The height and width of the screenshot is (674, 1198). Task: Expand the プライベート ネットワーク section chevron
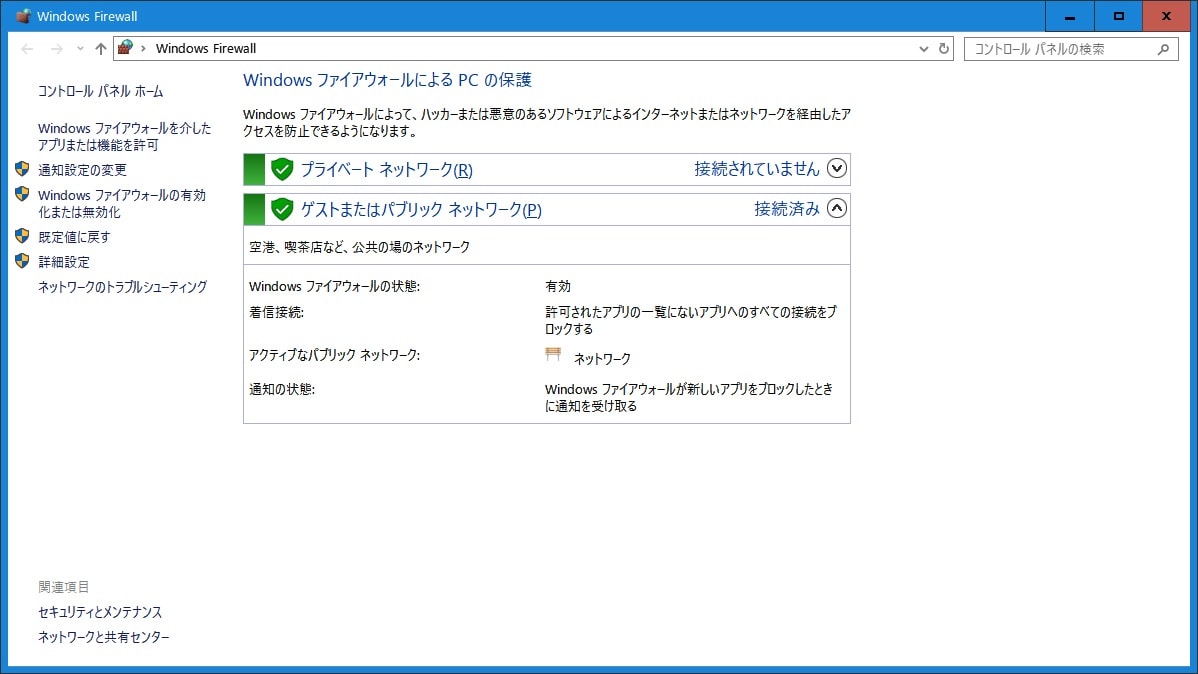[x=837, y=168]
